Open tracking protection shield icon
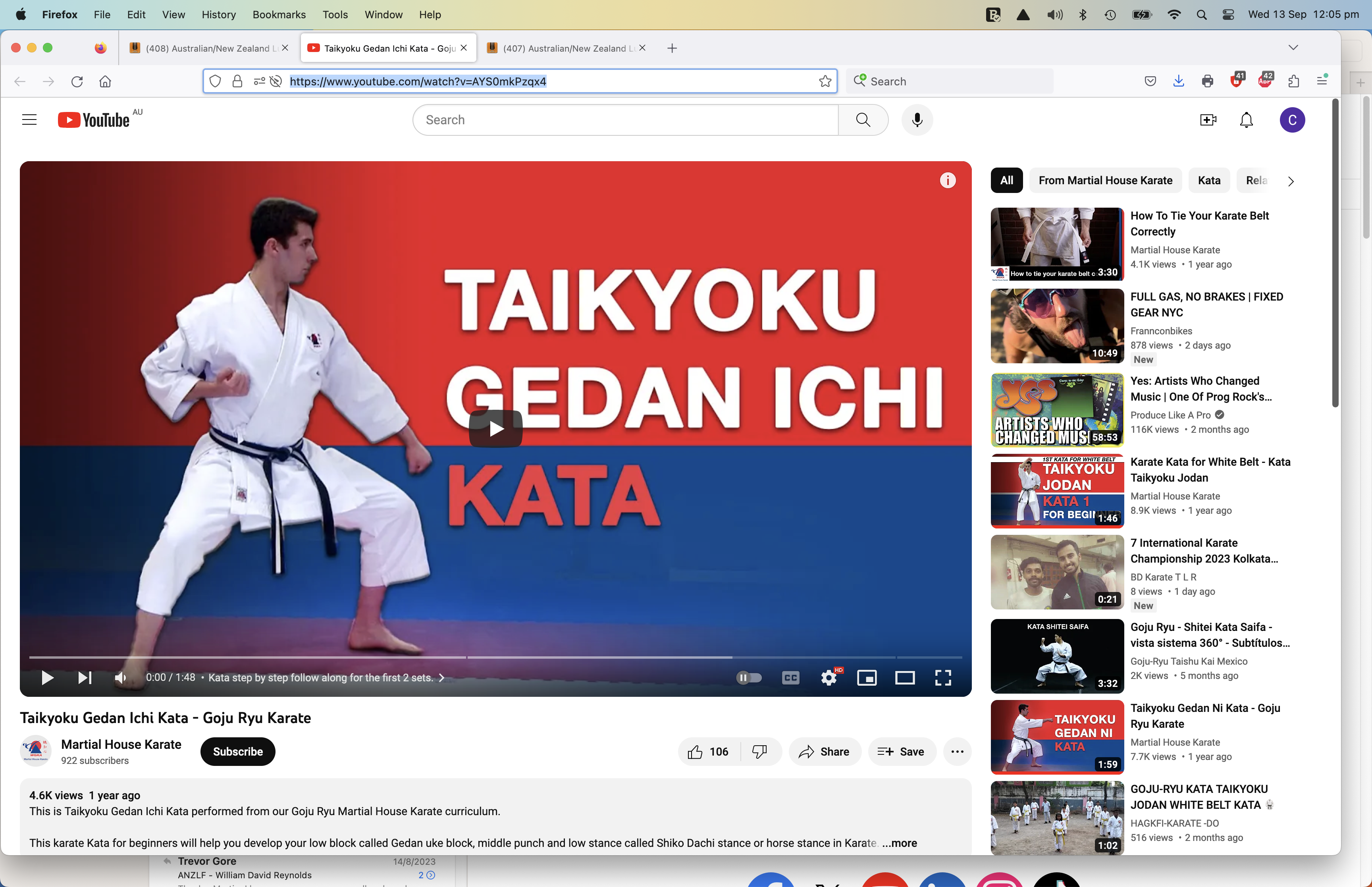This screenshot has width=1372, height=887. click(x=215, y=81)
